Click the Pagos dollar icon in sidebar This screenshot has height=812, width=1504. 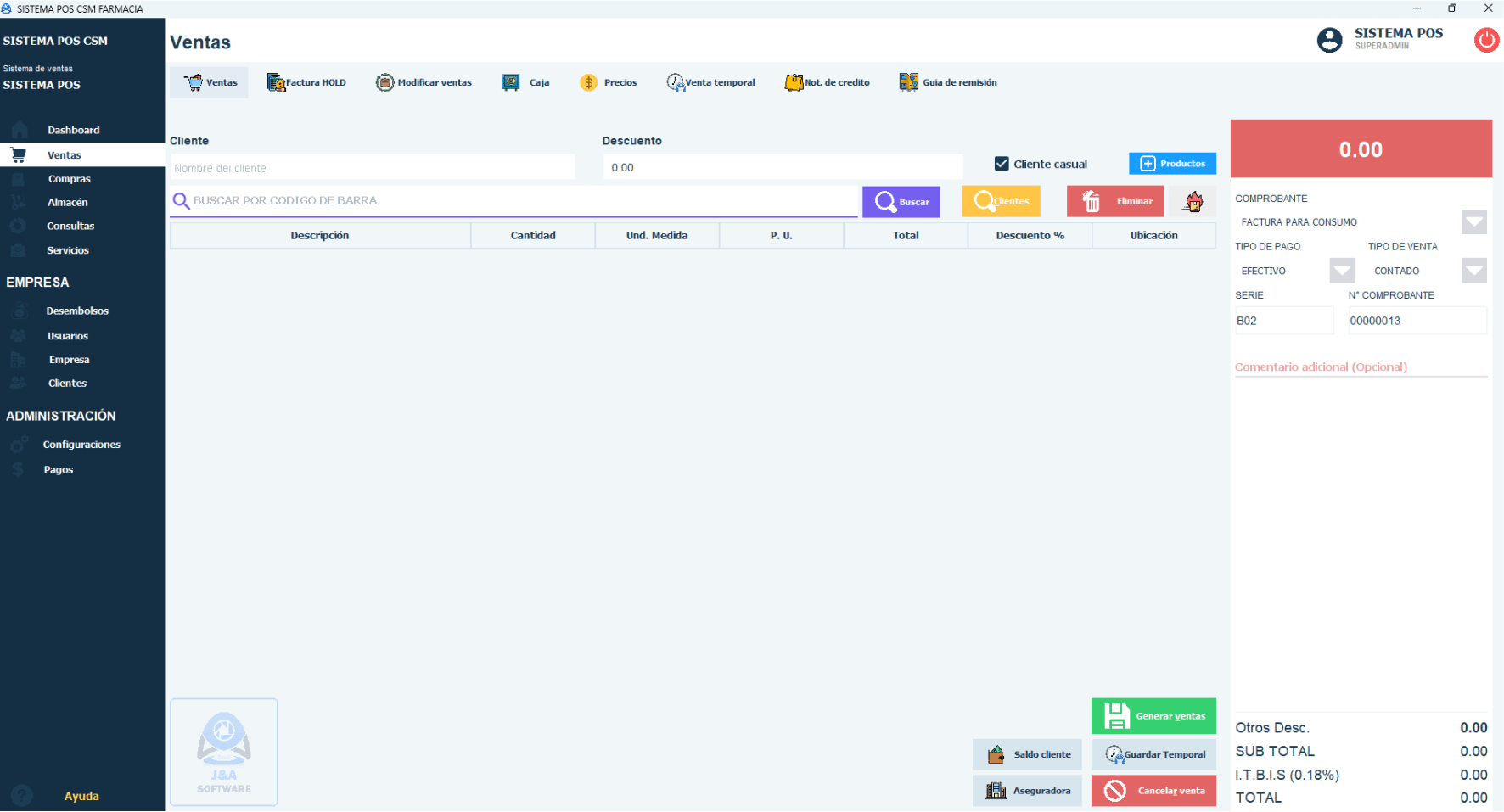coord(18,469)
